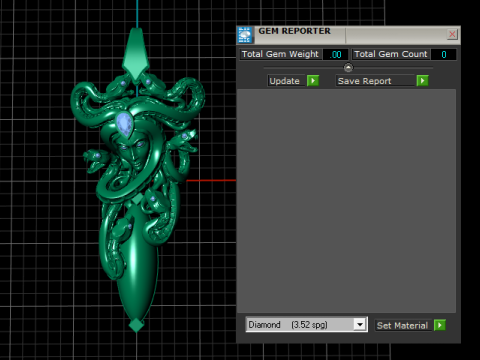Click the GEM REPORTER title bar text
This screenshot has width=480, height=360.
pyautogui.click(x=294, y=31)
